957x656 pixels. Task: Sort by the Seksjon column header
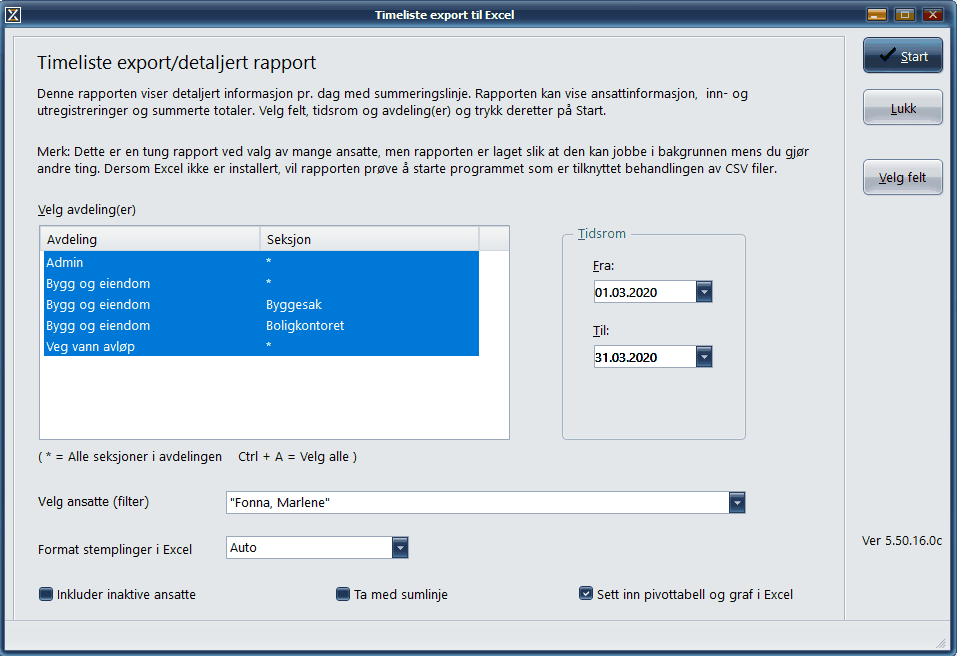(369, 240)
